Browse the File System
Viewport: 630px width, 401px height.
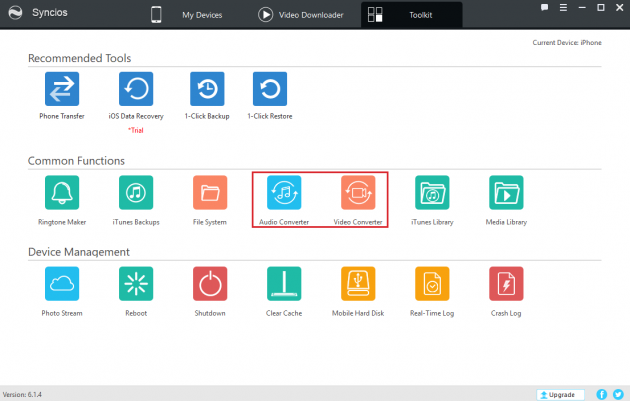click(x=209, y=192)
